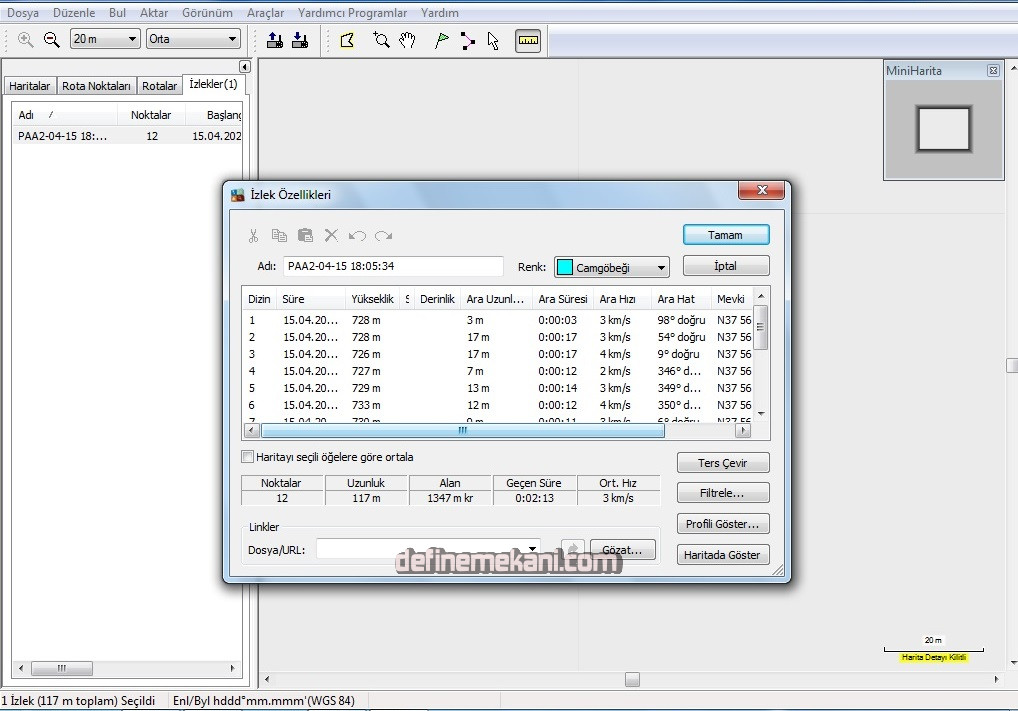Click the receive from device icon
Screen dimensions: 1018x711
coord(299,40)
